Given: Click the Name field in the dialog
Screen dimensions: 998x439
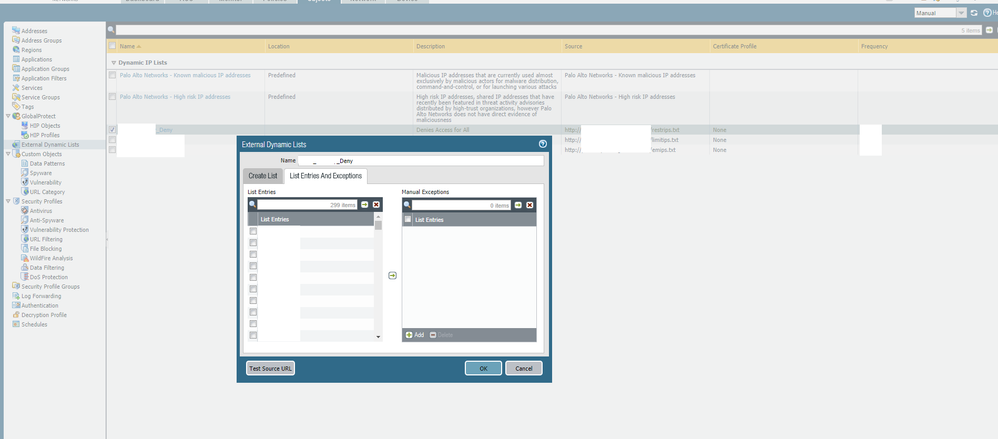Looking at the screenshot, I should [x=421, y=161].
